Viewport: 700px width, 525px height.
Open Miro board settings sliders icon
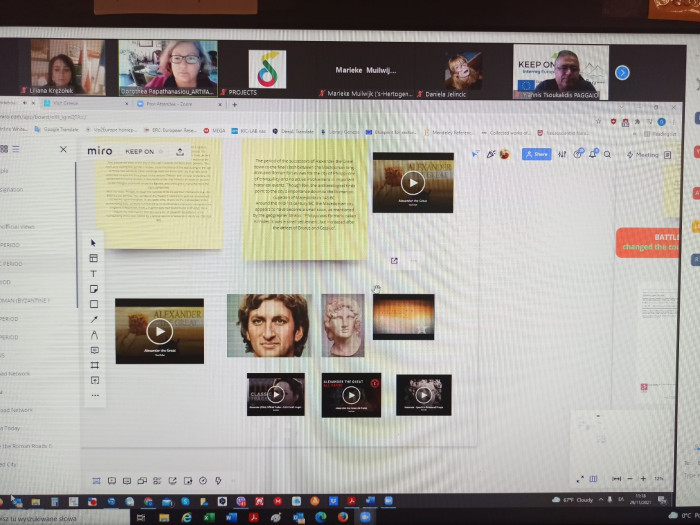tap(562, 154)
